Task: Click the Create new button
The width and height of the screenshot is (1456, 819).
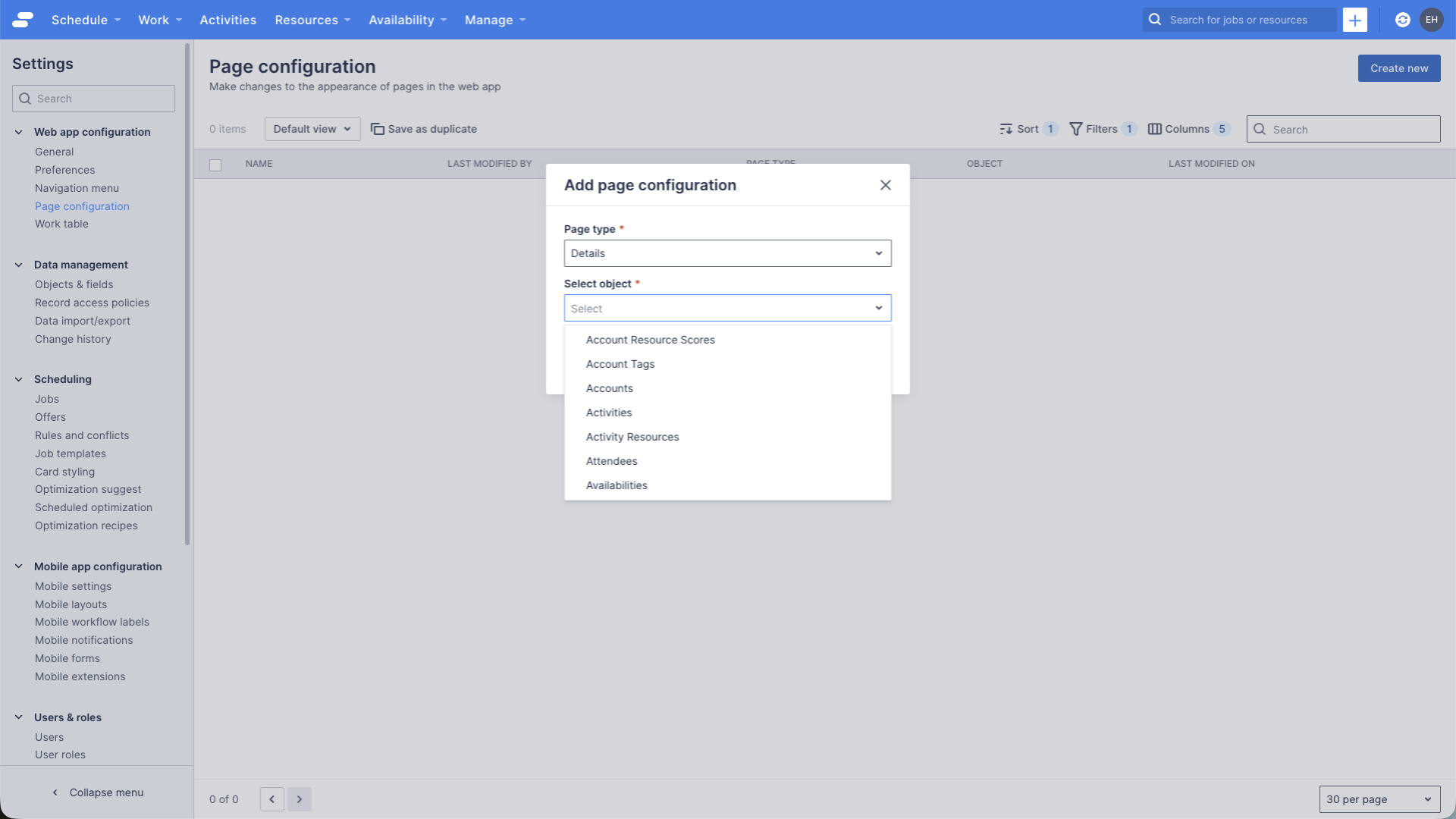Action: tap(1398, 67)
